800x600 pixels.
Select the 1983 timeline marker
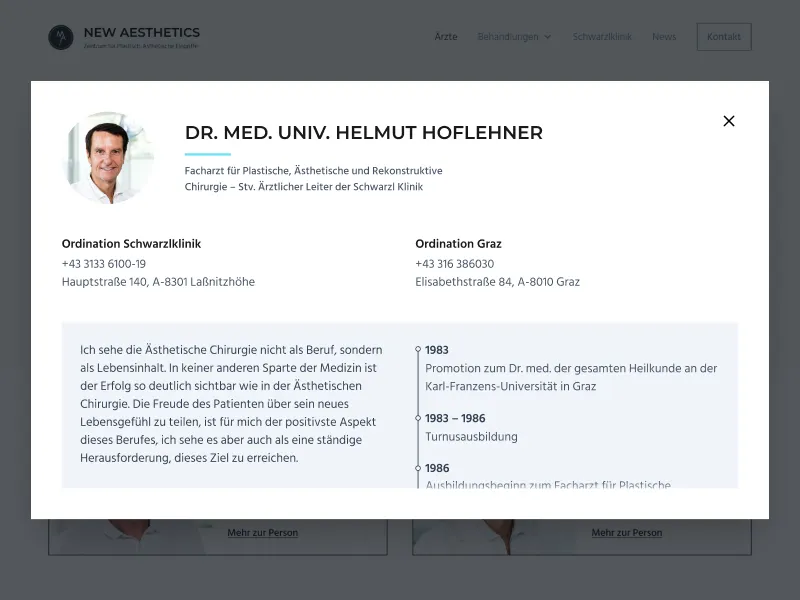coord(418,349)
